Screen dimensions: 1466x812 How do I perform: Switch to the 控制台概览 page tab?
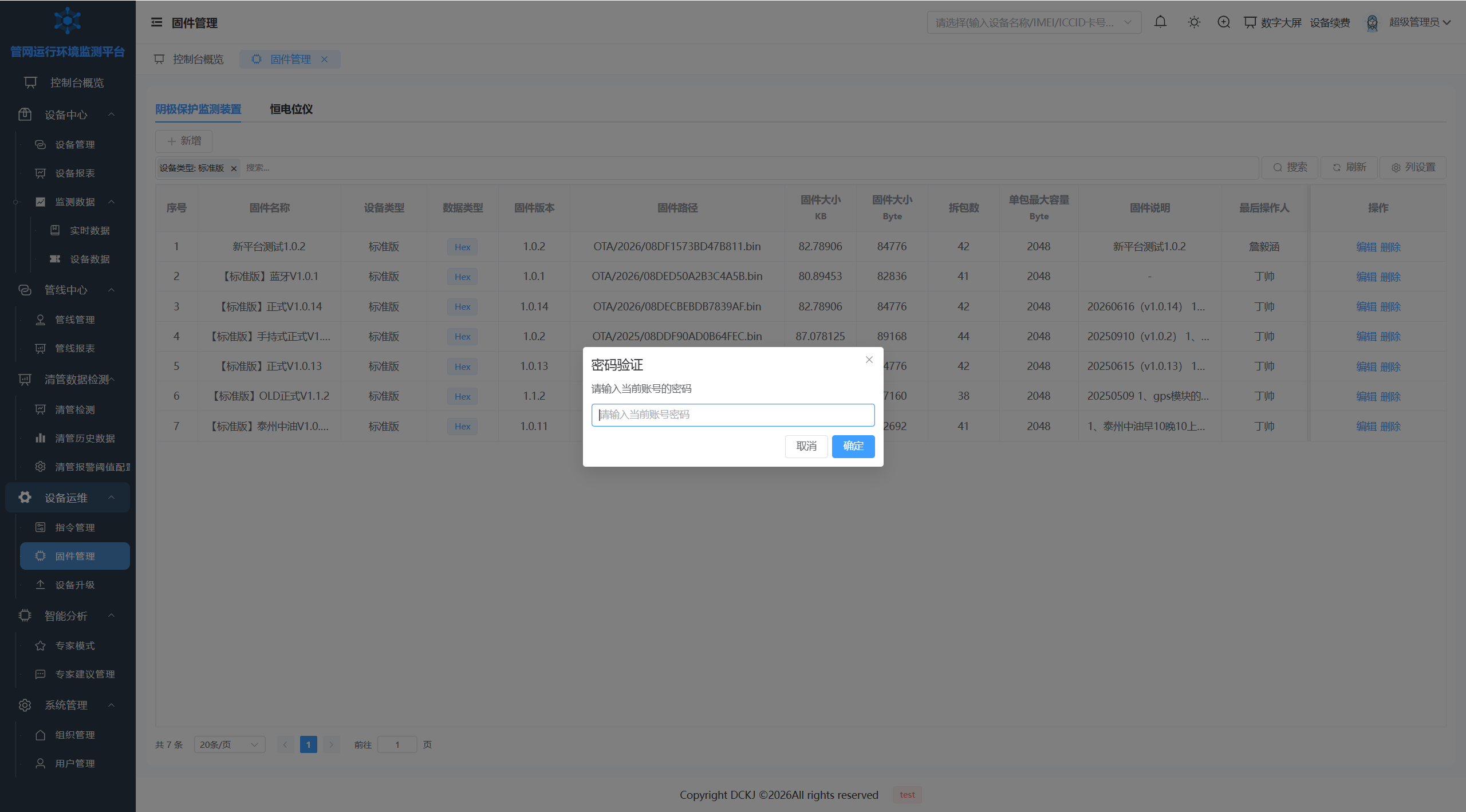(x=189, y=59)
